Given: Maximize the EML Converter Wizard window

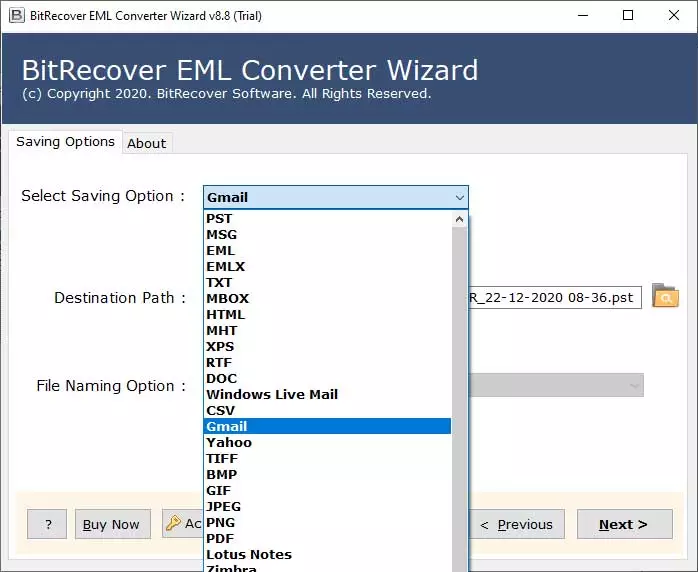Looking at the screenshot, I should click(627, 15).
